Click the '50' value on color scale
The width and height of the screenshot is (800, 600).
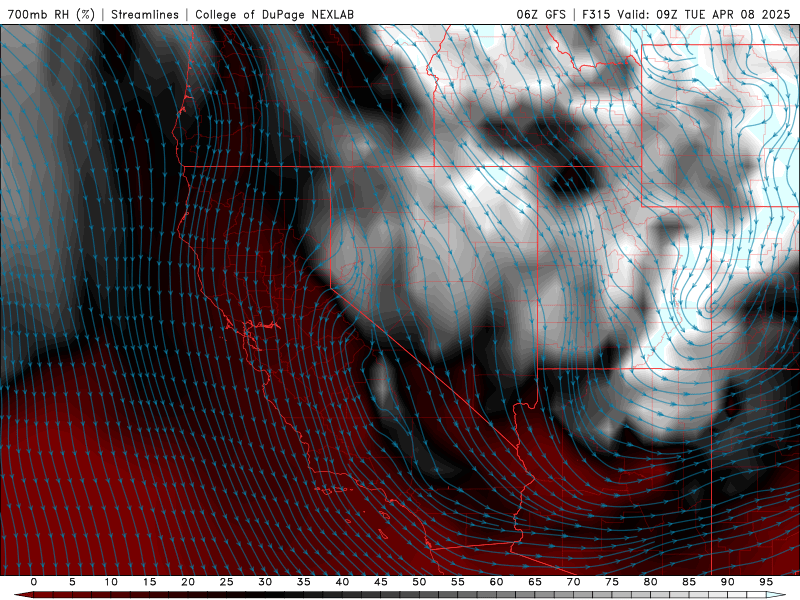[419, 582]
